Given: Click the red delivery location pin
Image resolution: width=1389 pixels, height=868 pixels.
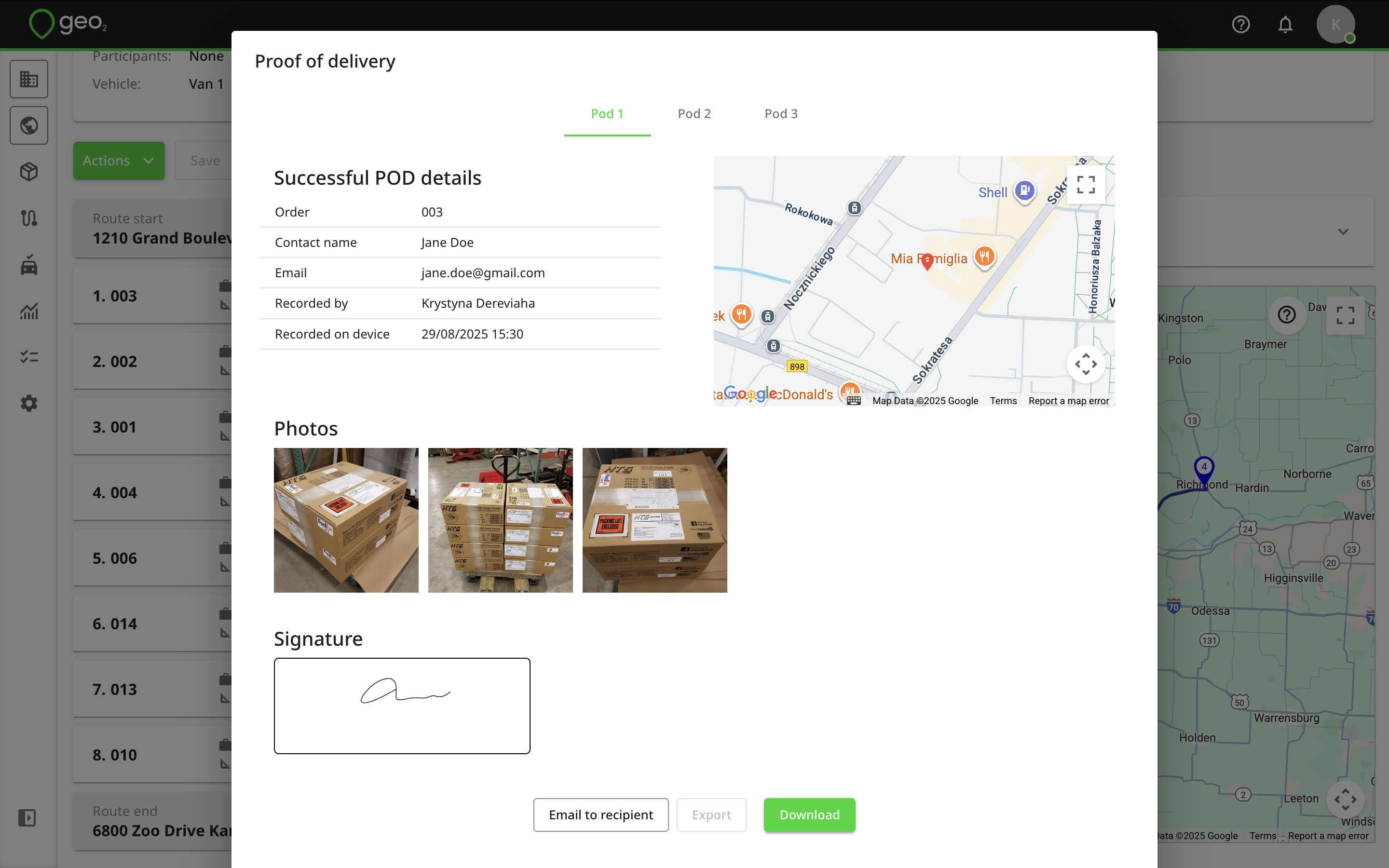Looking at the screenshot, I should pyautogui.click(x=927, y=262).
